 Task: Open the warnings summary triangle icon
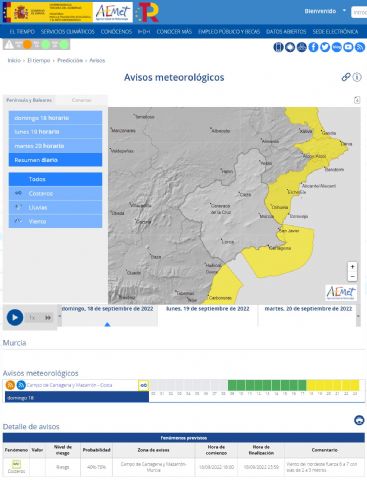[x=9, y=44]
